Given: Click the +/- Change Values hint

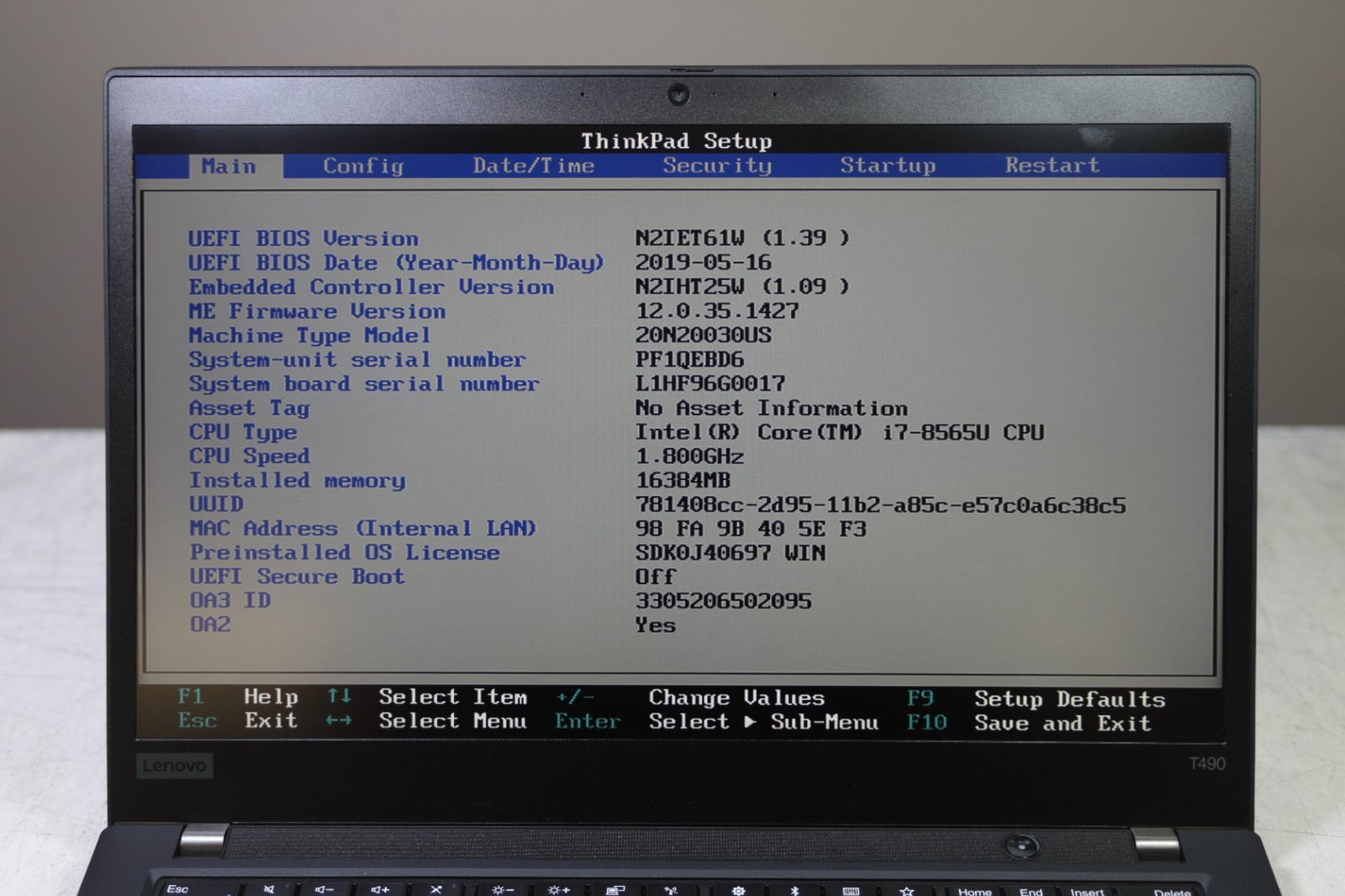Looking at the screenshot, I should 690,698.
